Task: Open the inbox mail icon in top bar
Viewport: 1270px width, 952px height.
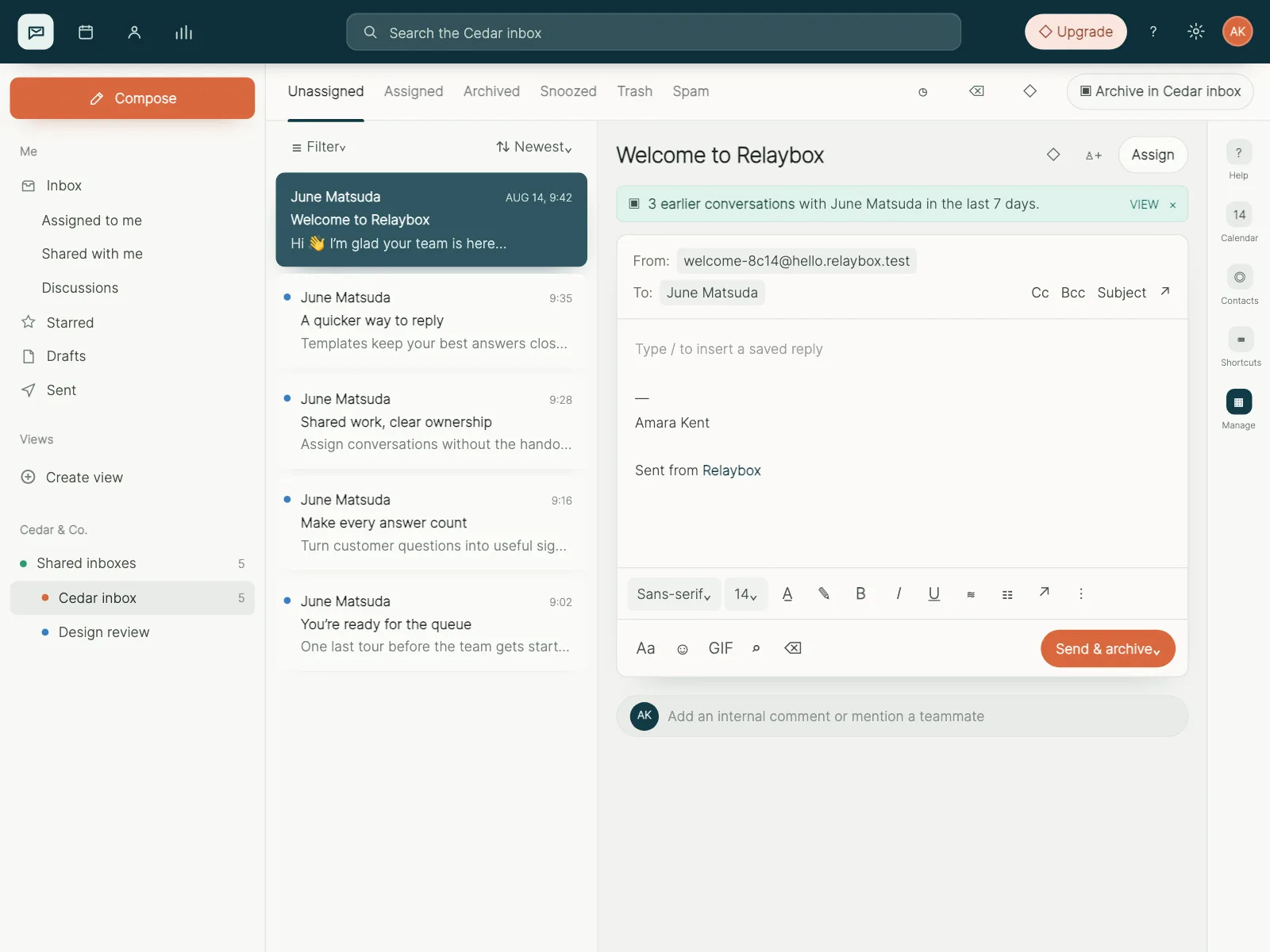Action: click(x=36, y=32)
